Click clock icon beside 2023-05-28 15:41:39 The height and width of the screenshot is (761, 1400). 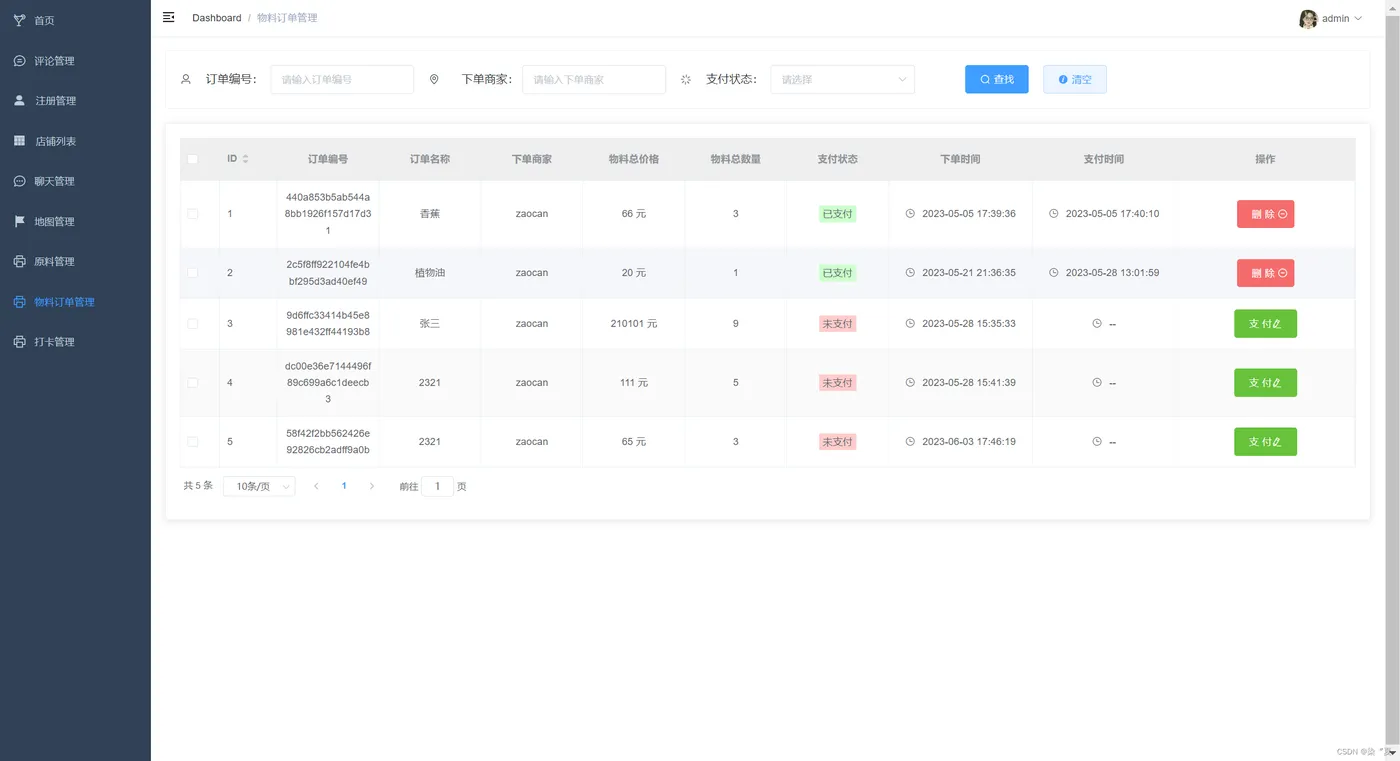[x=910, y=383]
